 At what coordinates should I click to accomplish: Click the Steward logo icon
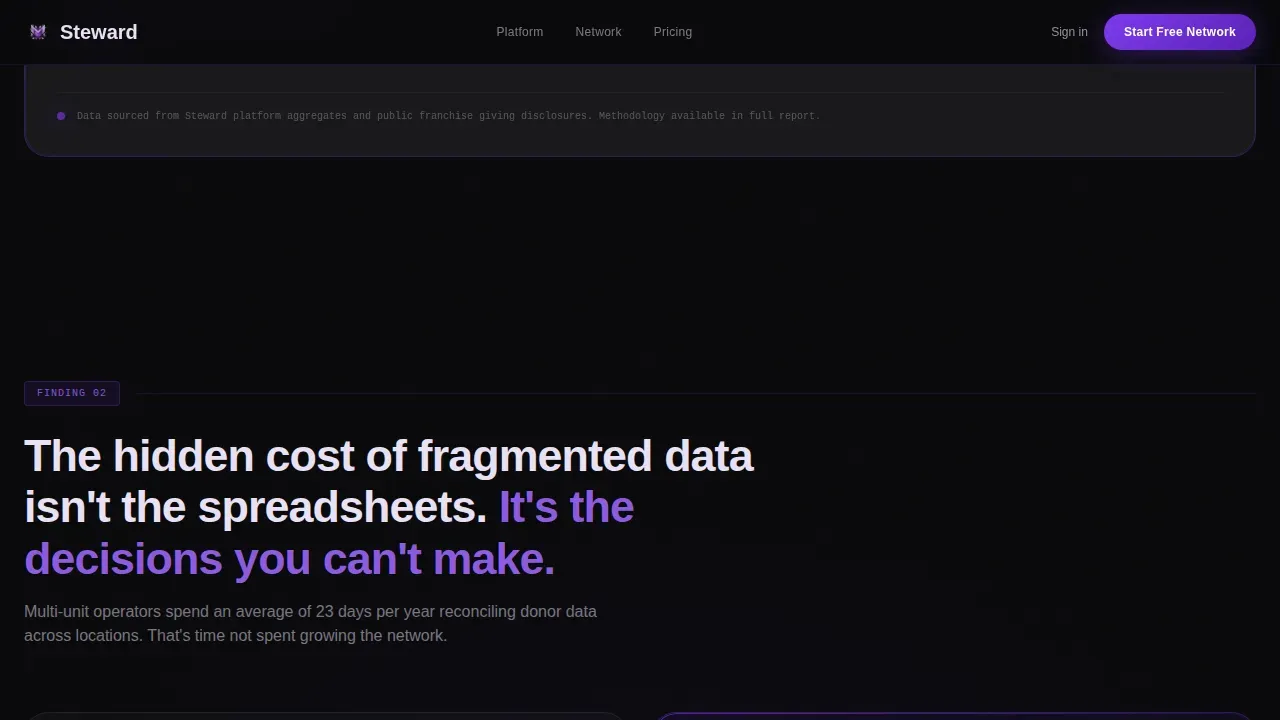pos(38,32)
